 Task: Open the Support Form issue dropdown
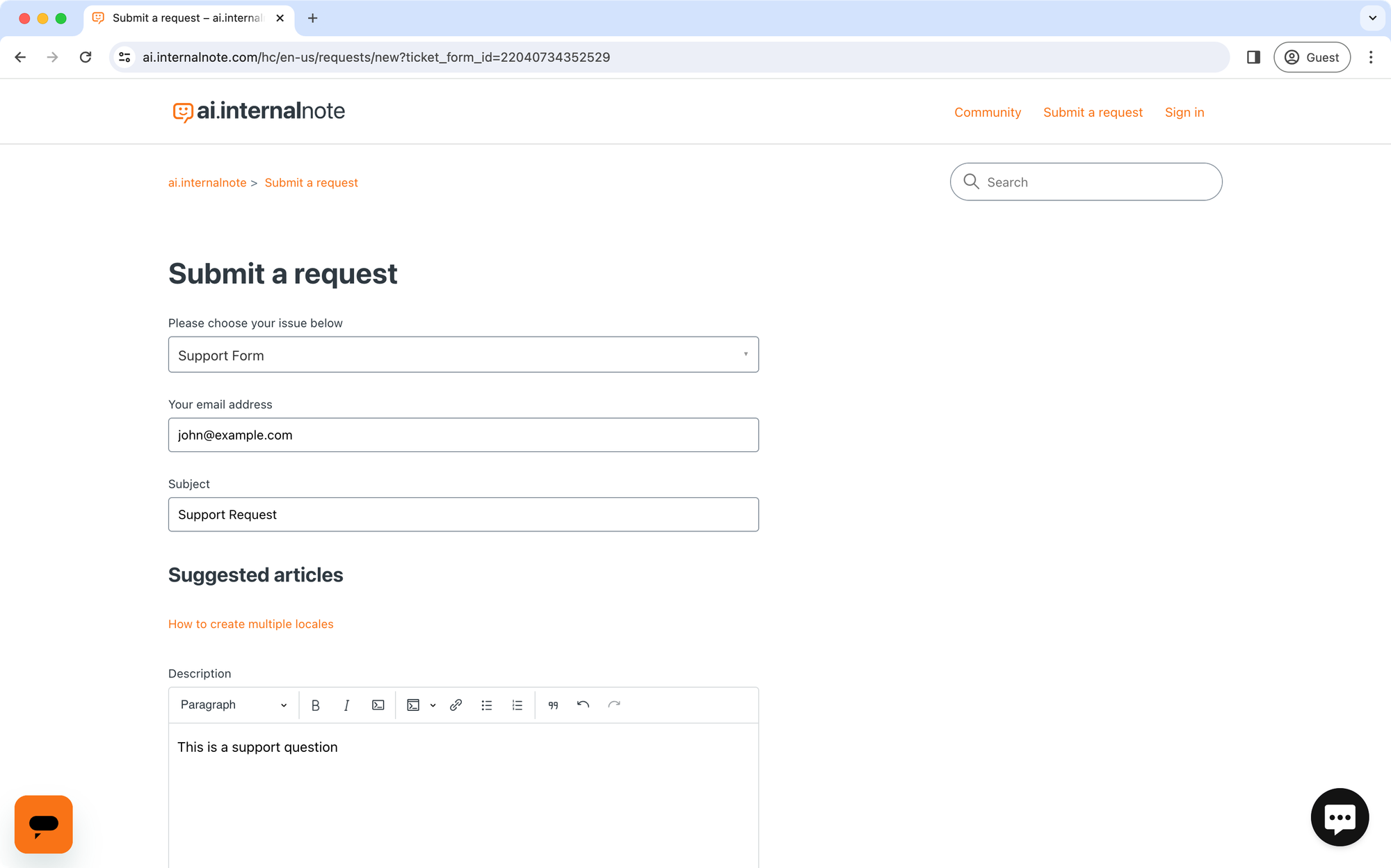463,355
